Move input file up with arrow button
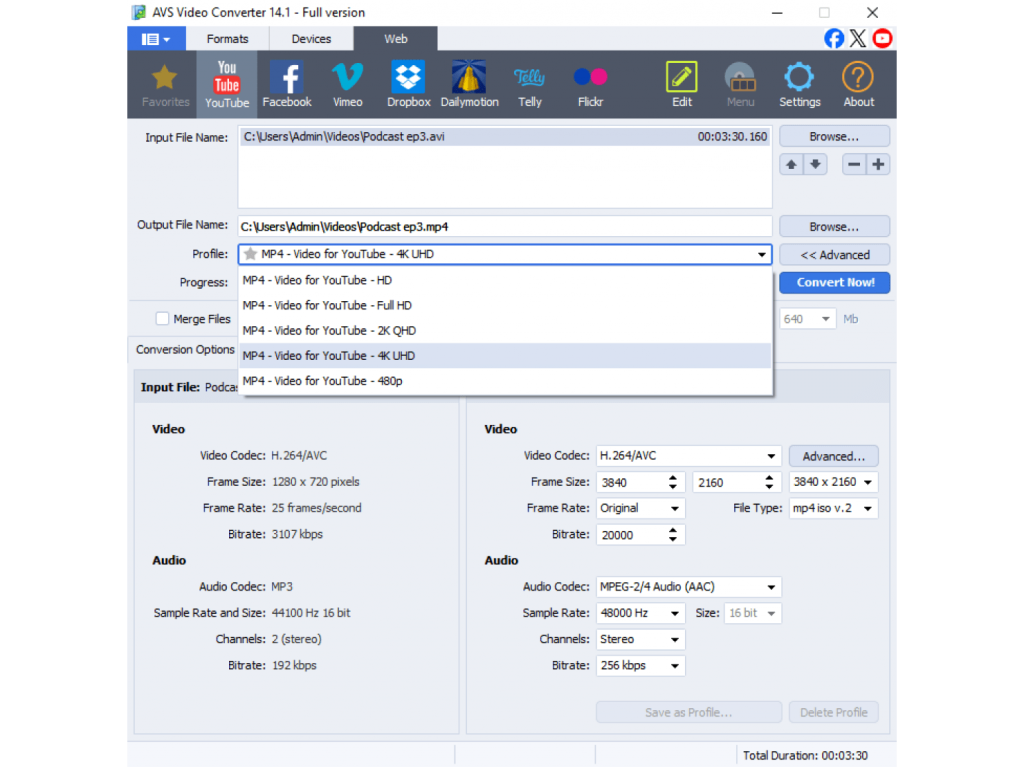 [x=792, y=165]
